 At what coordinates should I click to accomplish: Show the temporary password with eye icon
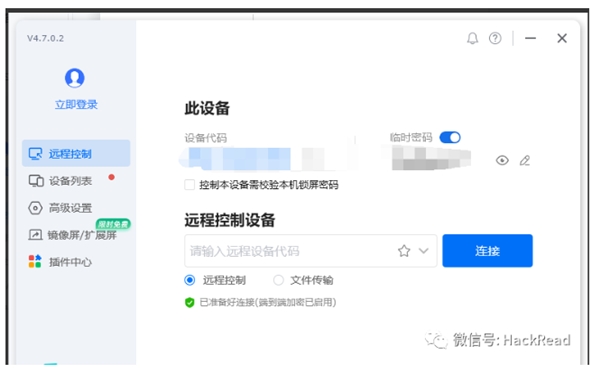pyautogui.click(x=502, y=160)
